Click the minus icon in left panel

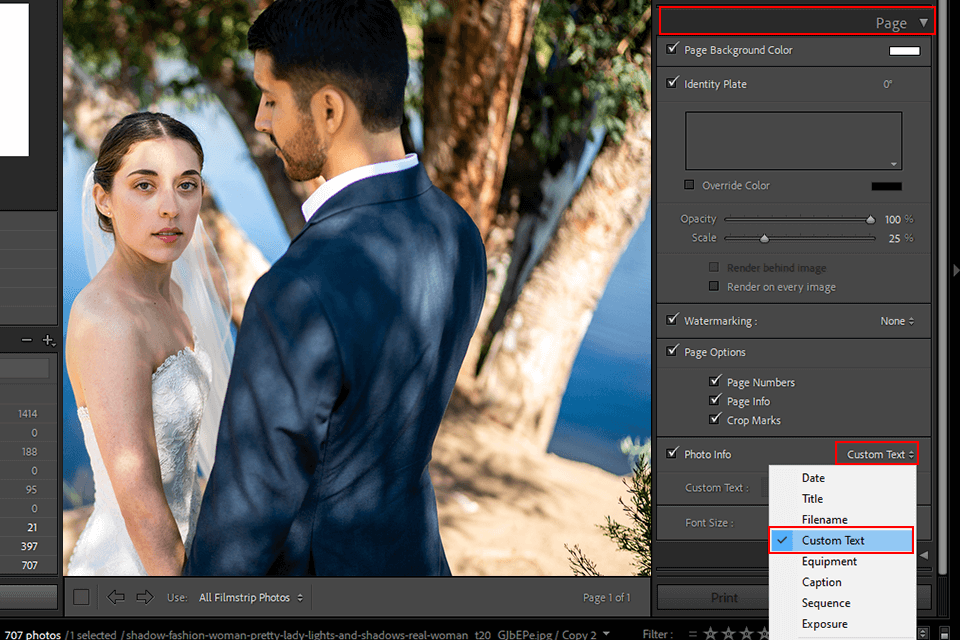point(26,341)
